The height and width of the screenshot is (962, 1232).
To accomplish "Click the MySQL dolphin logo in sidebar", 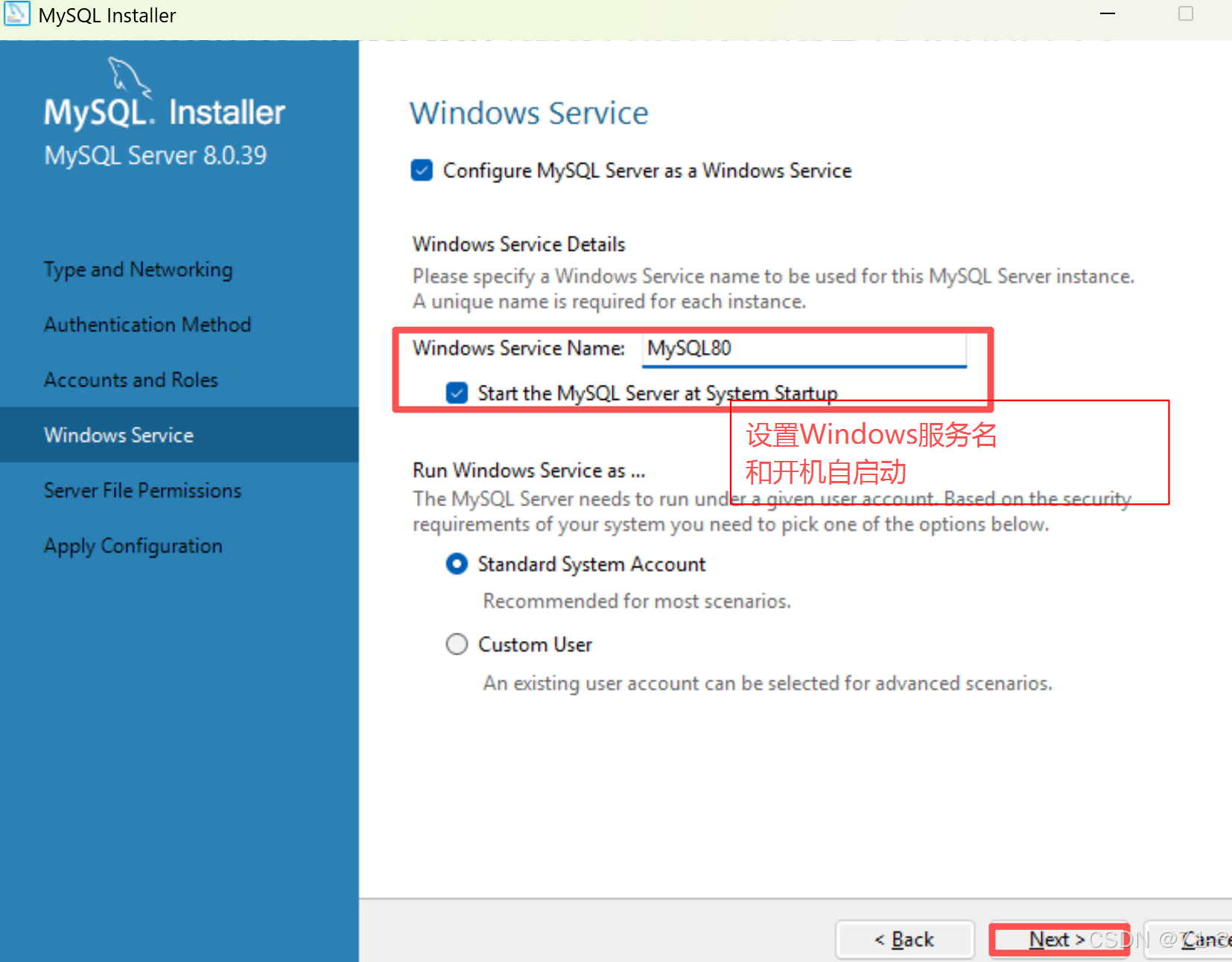I will coord(129,77).
